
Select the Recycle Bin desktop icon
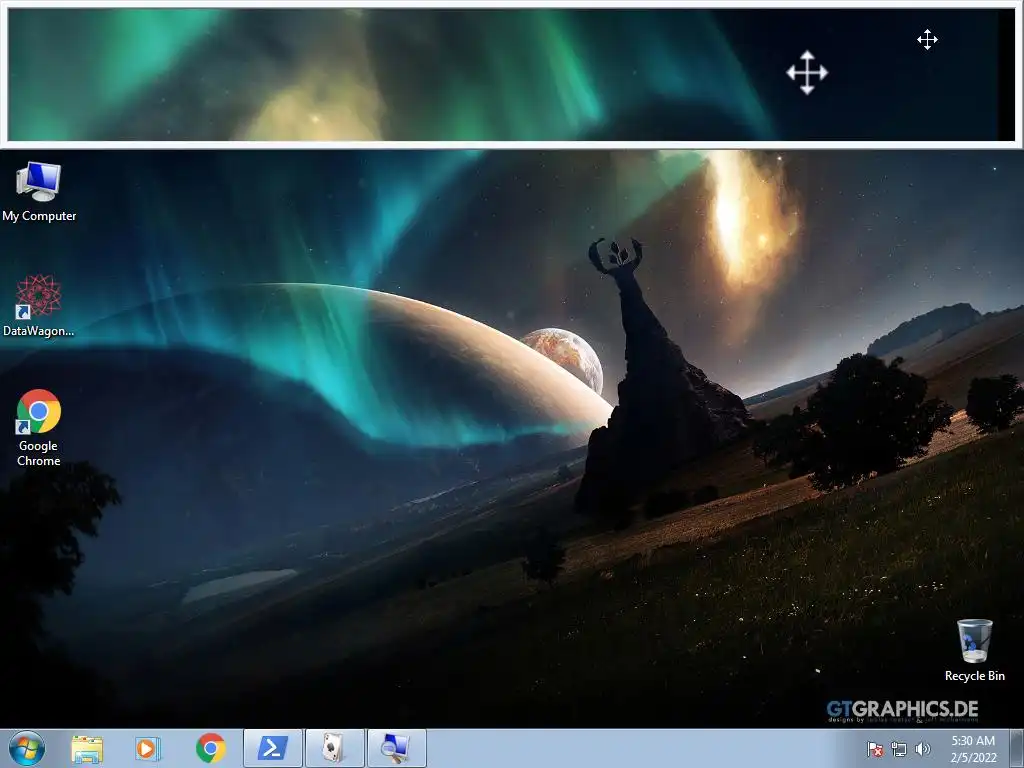point(974,650)
